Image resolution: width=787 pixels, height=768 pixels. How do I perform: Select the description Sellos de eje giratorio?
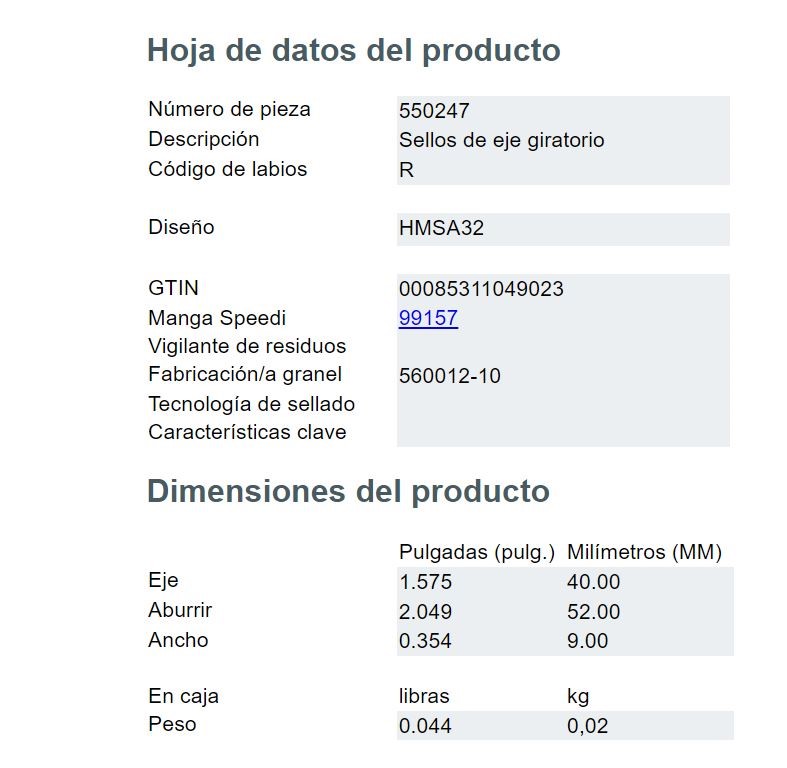(501, 140)
